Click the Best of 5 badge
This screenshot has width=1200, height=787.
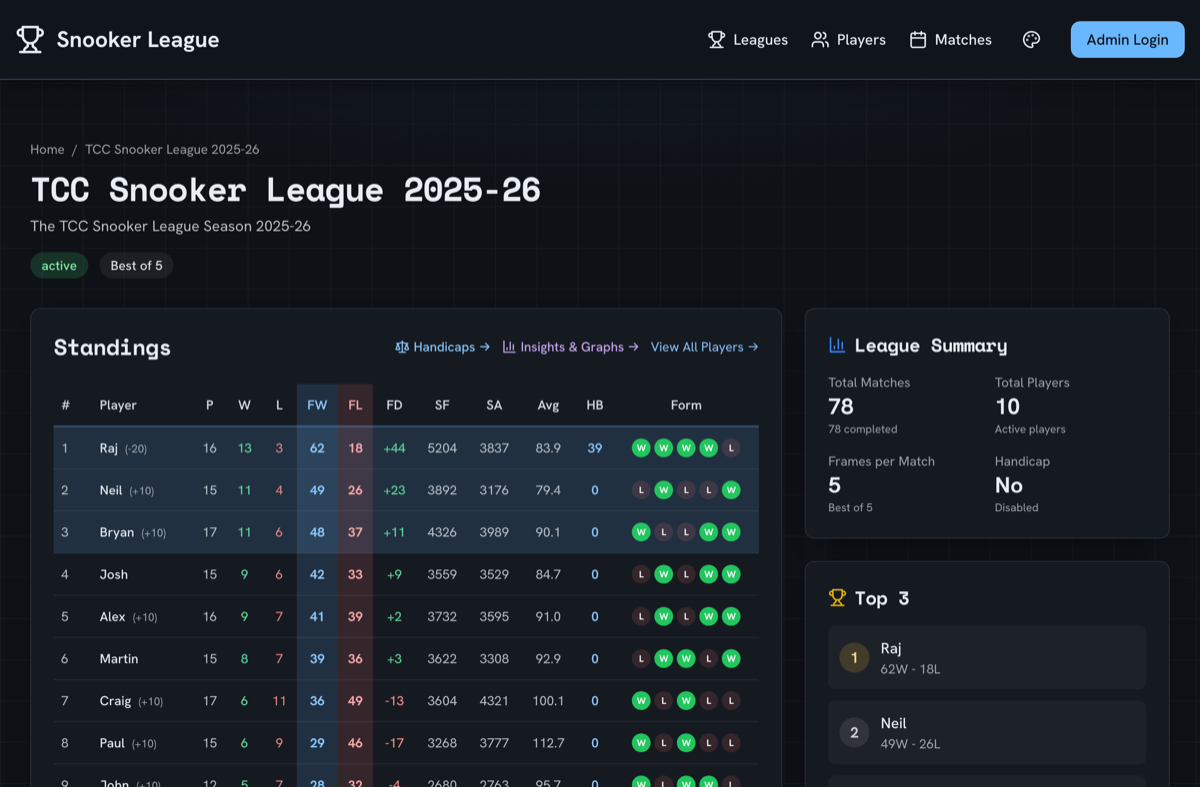click(136, 265)
